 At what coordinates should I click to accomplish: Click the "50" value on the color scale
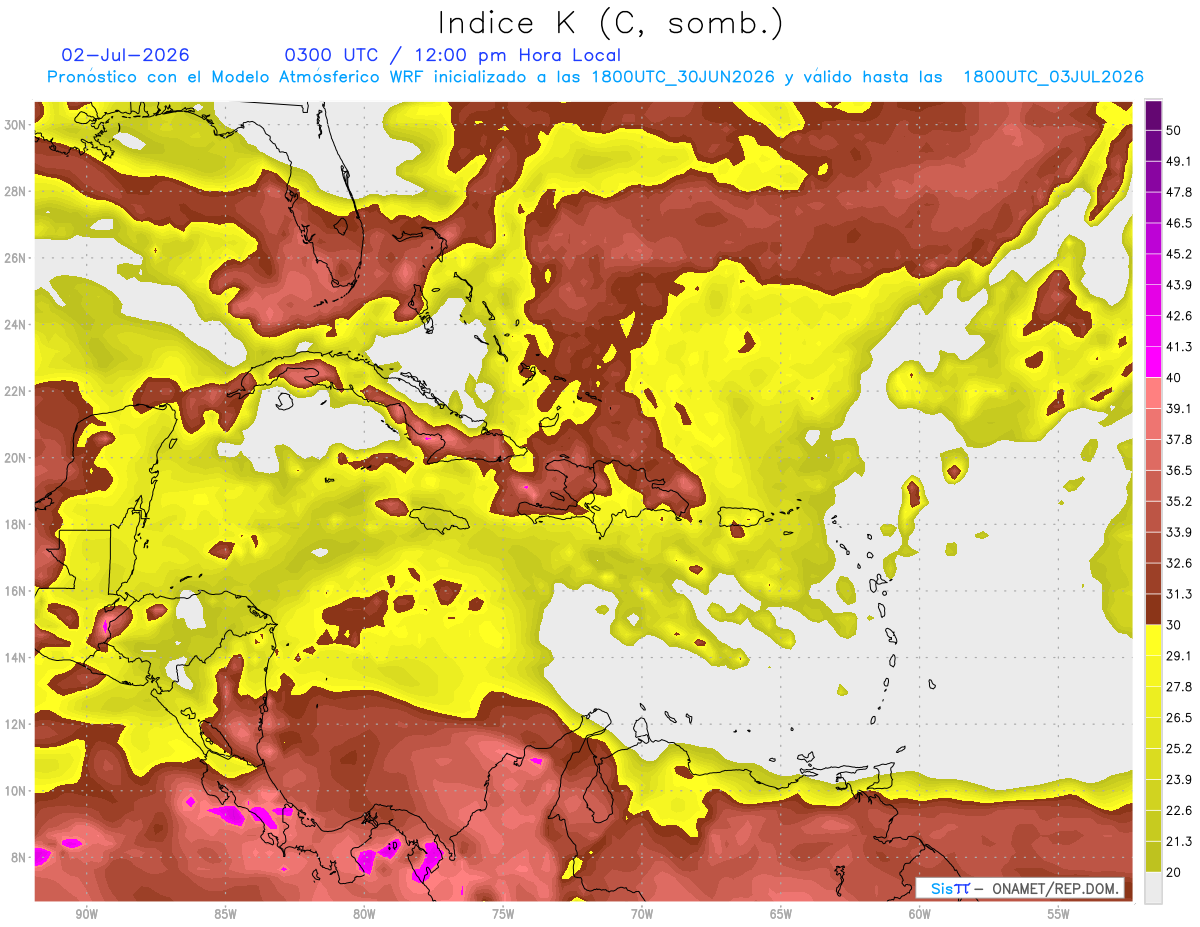1174,130
